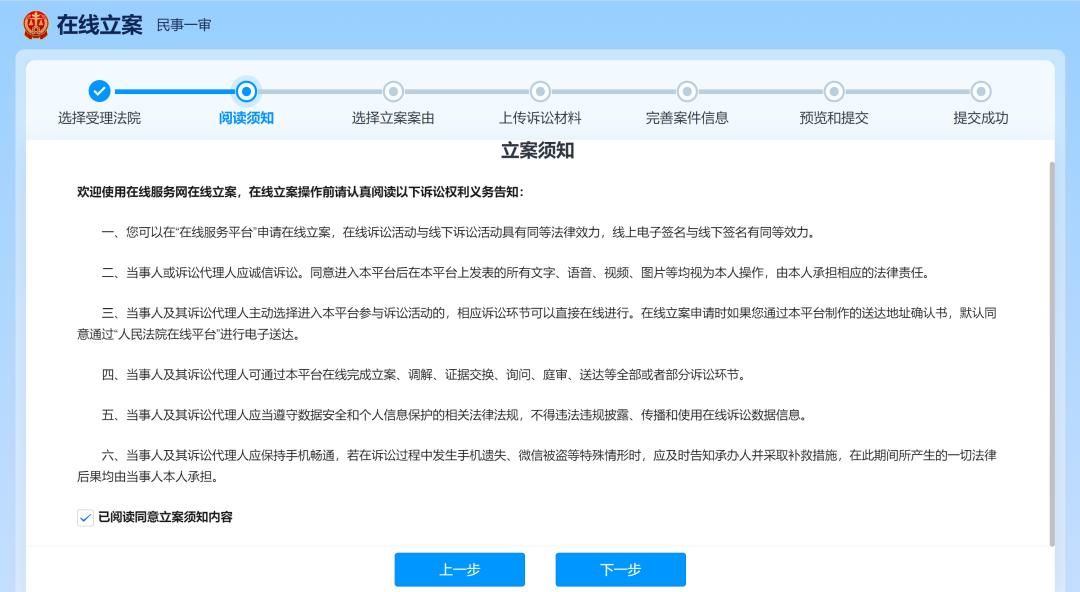The width and height of the screenshot is (1080, 592).
Task: Click the completed checkmark step circle
Action: [99, 91]
